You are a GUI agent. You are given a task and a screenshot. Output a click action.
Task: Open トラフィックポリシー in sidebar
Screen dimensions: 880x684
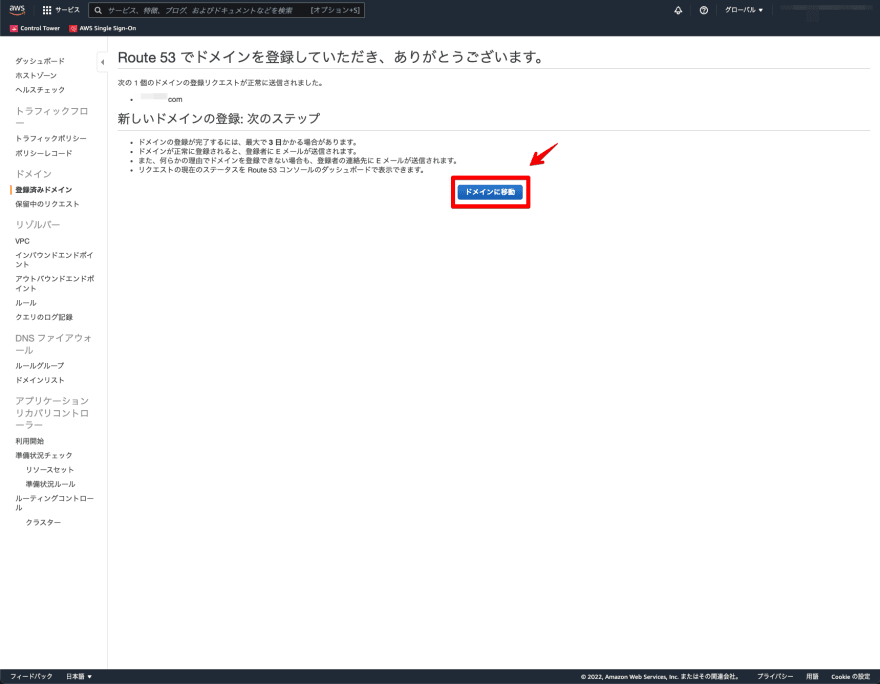coord(51,138)
